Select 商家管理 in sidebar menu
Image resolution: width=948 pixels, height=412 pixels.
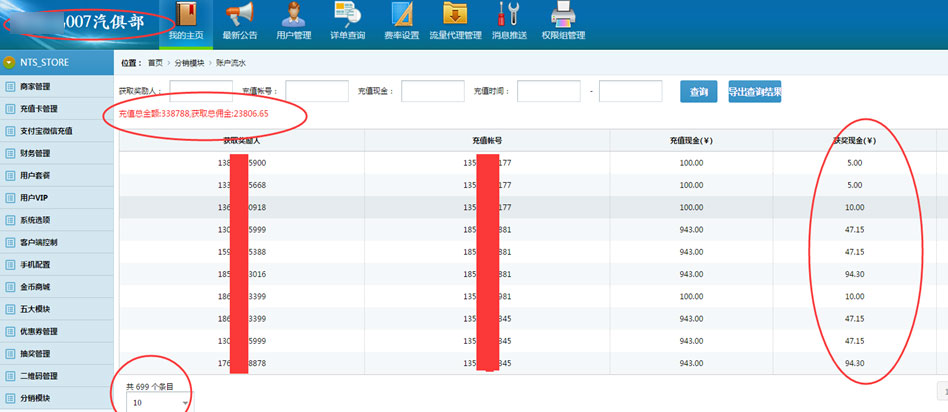click(x=35, y=87)
